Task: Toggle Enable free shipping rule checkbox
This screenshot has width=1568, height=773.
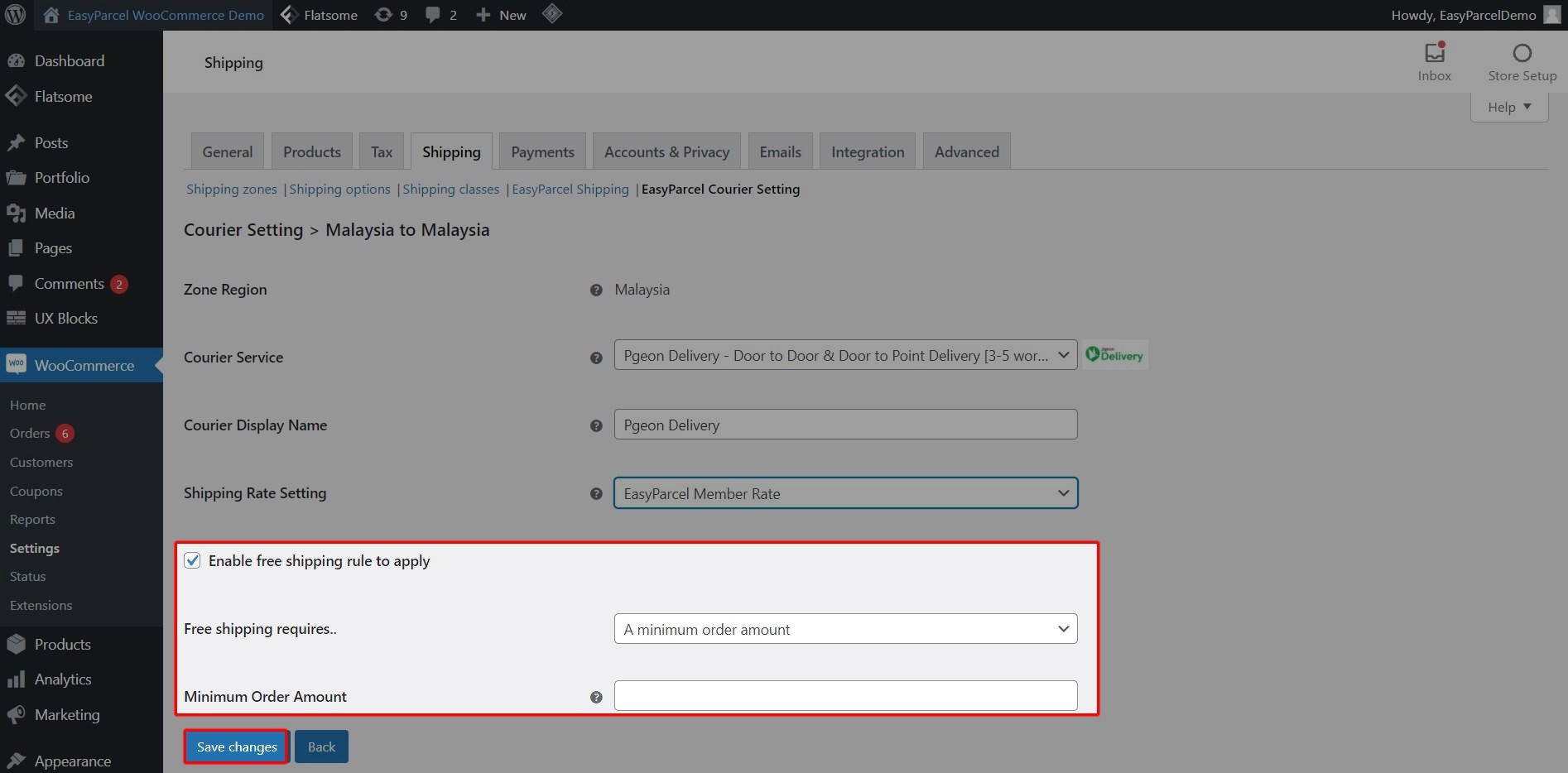Action: pyautogui.click(x=192, y=560)
